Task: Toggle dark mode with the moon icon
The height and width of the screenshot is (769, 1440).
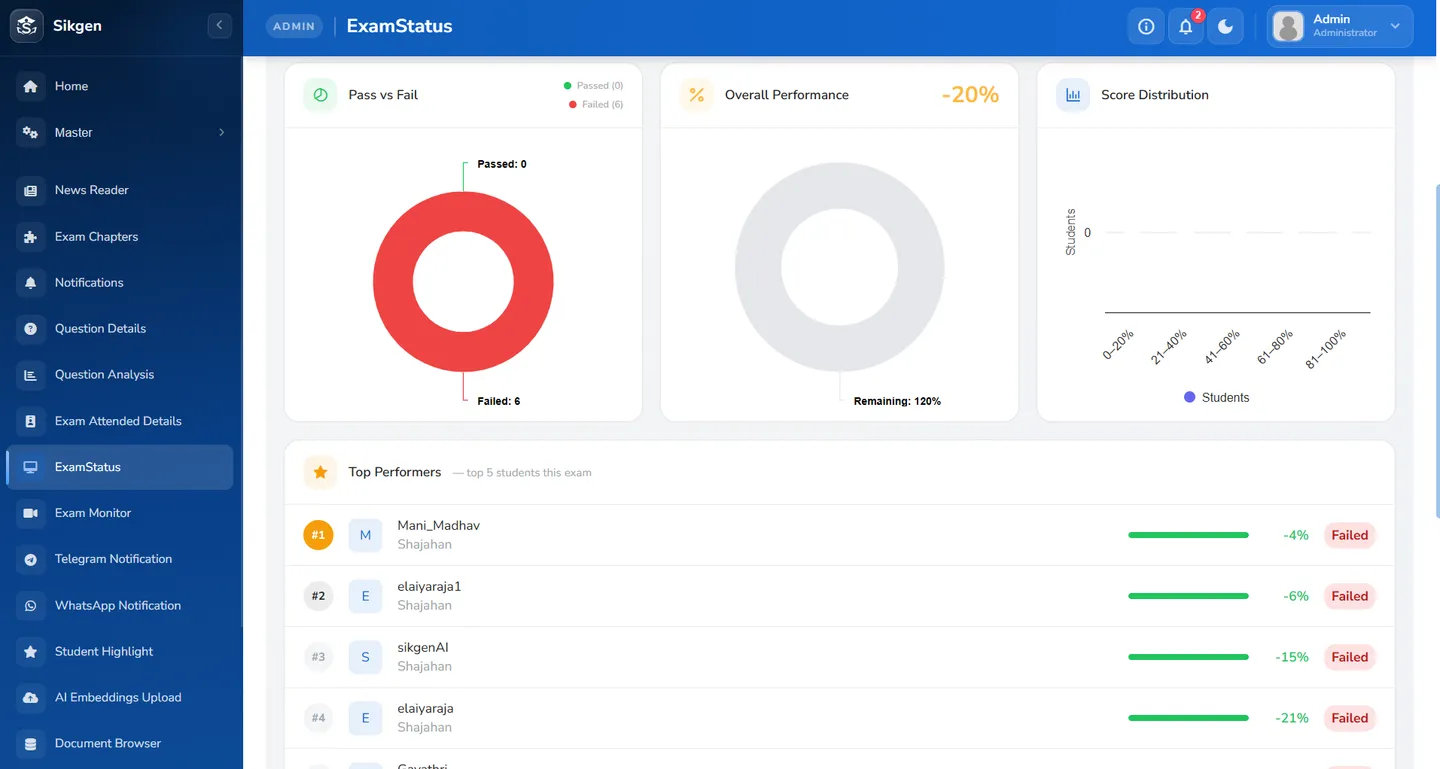Action: point(1226,27)
